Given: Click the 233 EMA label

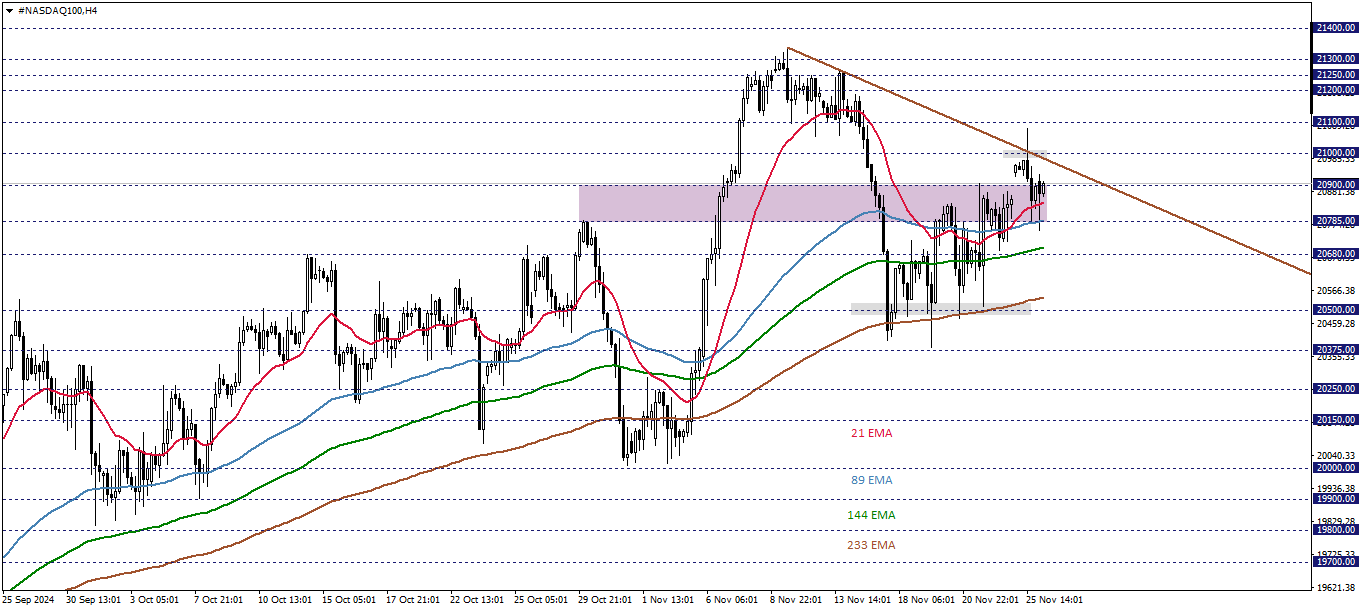Looking at the screenshot, I should click(871, 545).
